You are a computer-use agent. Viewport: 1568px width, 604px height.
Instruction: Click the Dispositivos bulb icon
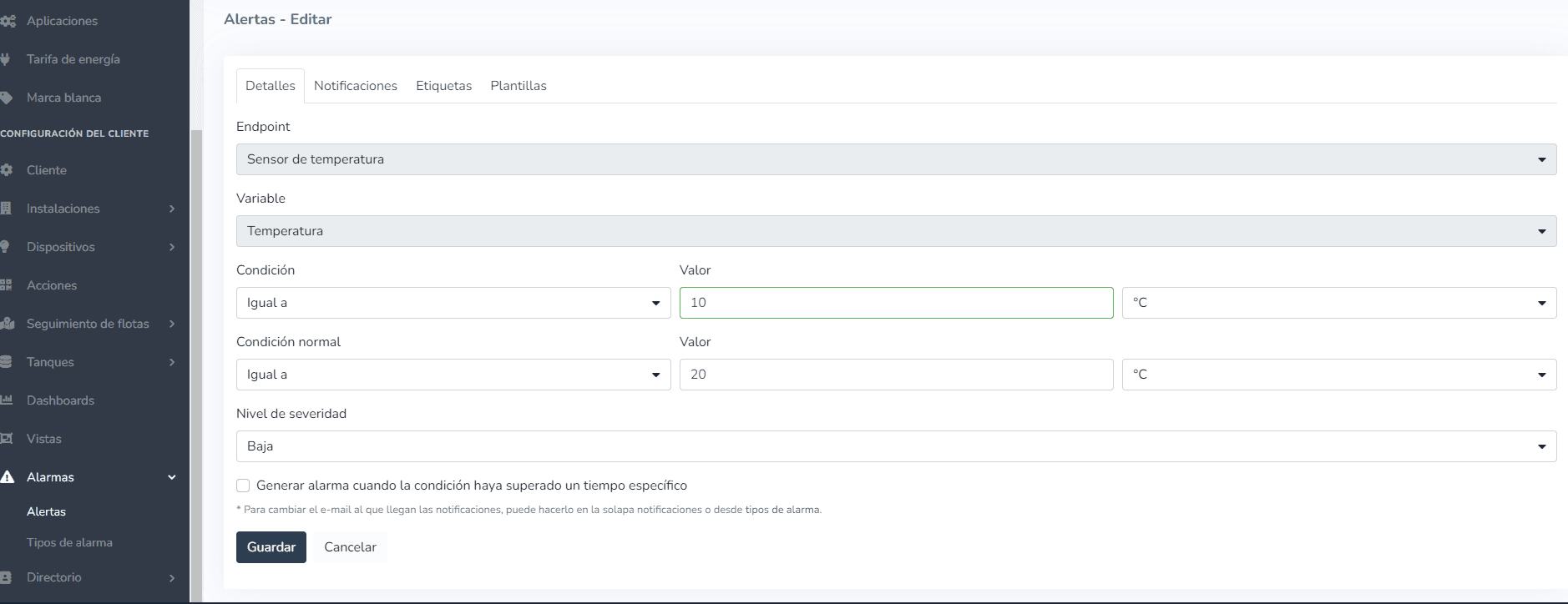click(6, 247)
